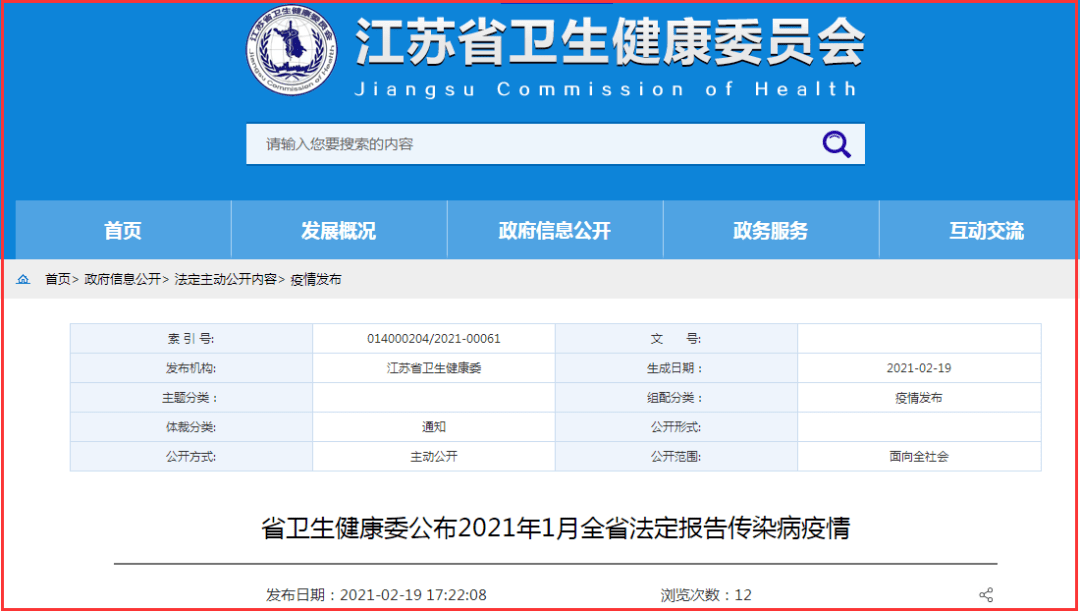1080x611 pixels.
Task: Click the index number 014000204/2021-00061
Action: pos(434,339)
